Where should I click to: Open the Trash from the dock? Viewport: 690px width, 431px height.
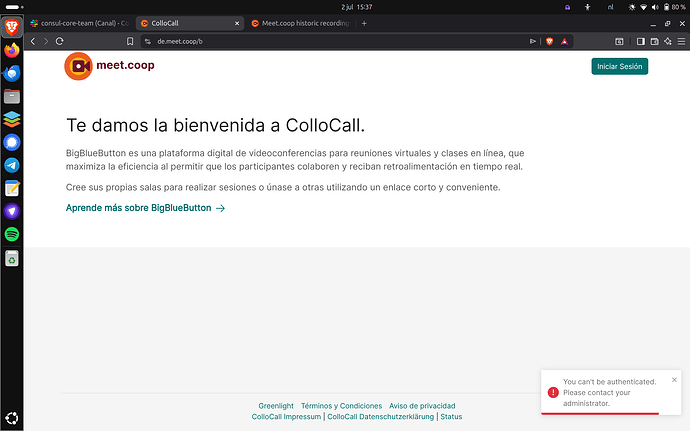click(x=12, y=258)
